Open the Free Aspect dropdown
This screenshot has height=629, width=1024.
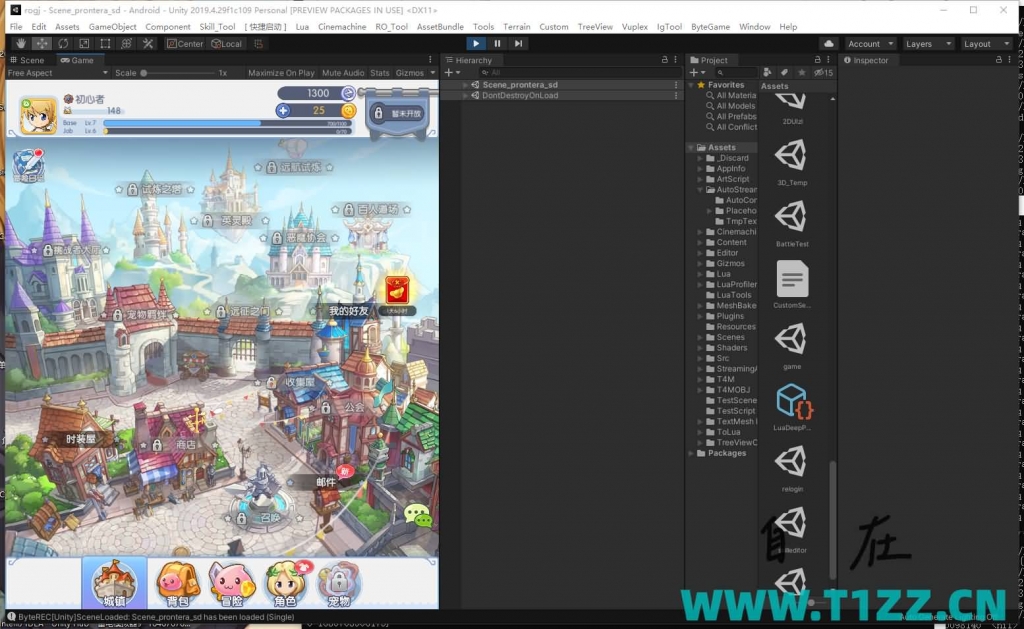(x=57, y=73)
